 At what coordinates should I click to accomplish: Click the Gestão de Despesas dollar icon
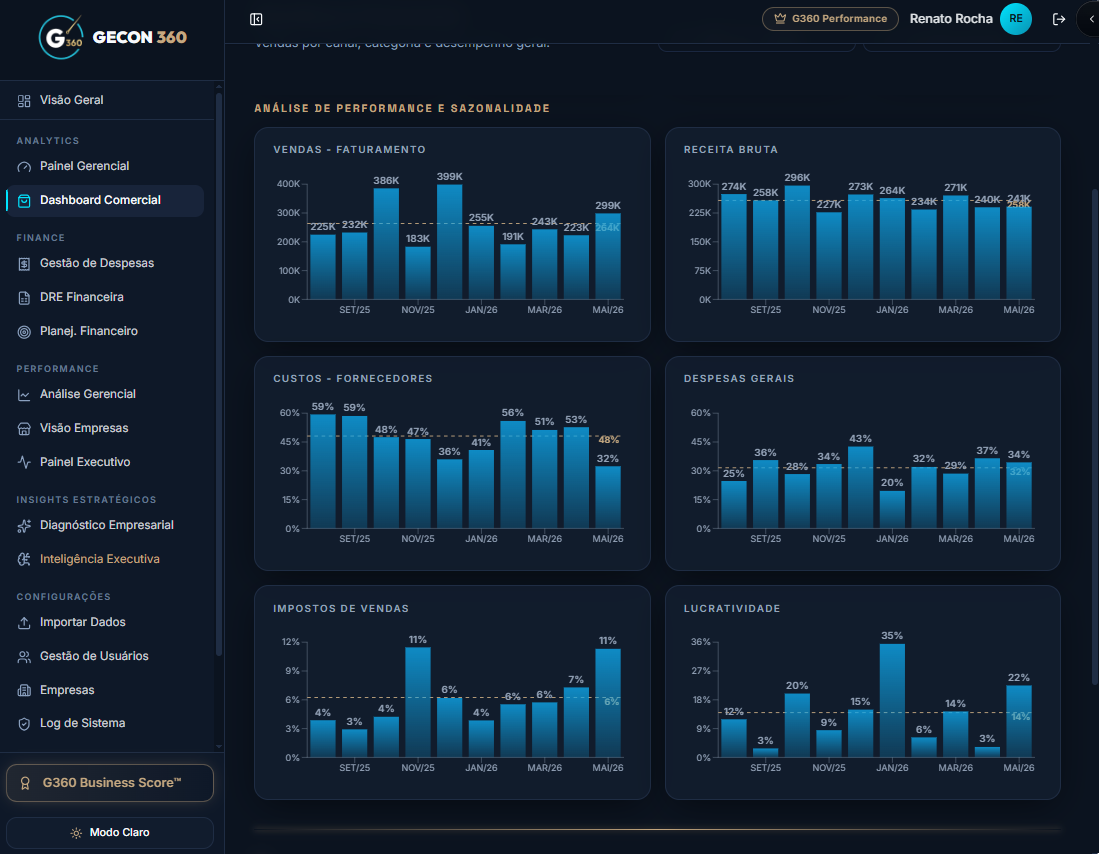coord(24,264)
